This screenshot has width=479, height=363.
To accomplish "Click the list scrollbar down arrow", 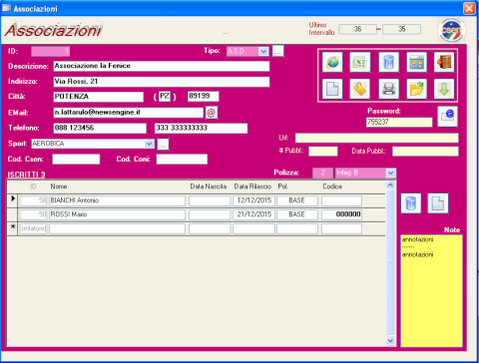I will click(391, 341).
